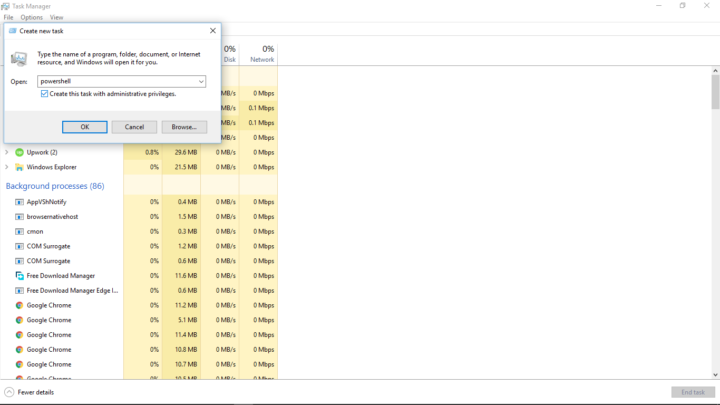Click the vertical scrollbar thumb

pyautogui.click(x=715, y=92)
